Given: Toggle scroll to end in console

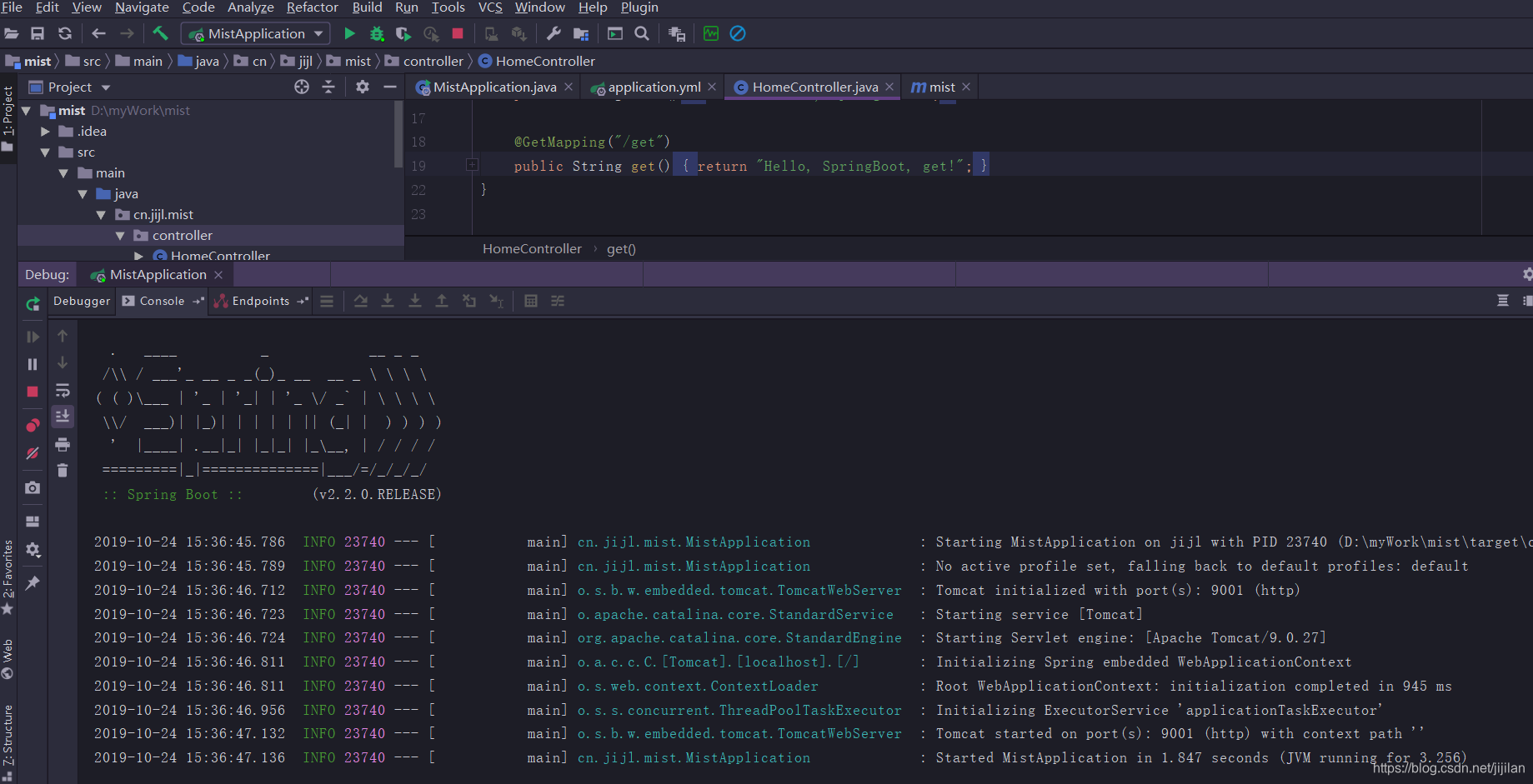Looking at the screenshot, I should point(63,417).
